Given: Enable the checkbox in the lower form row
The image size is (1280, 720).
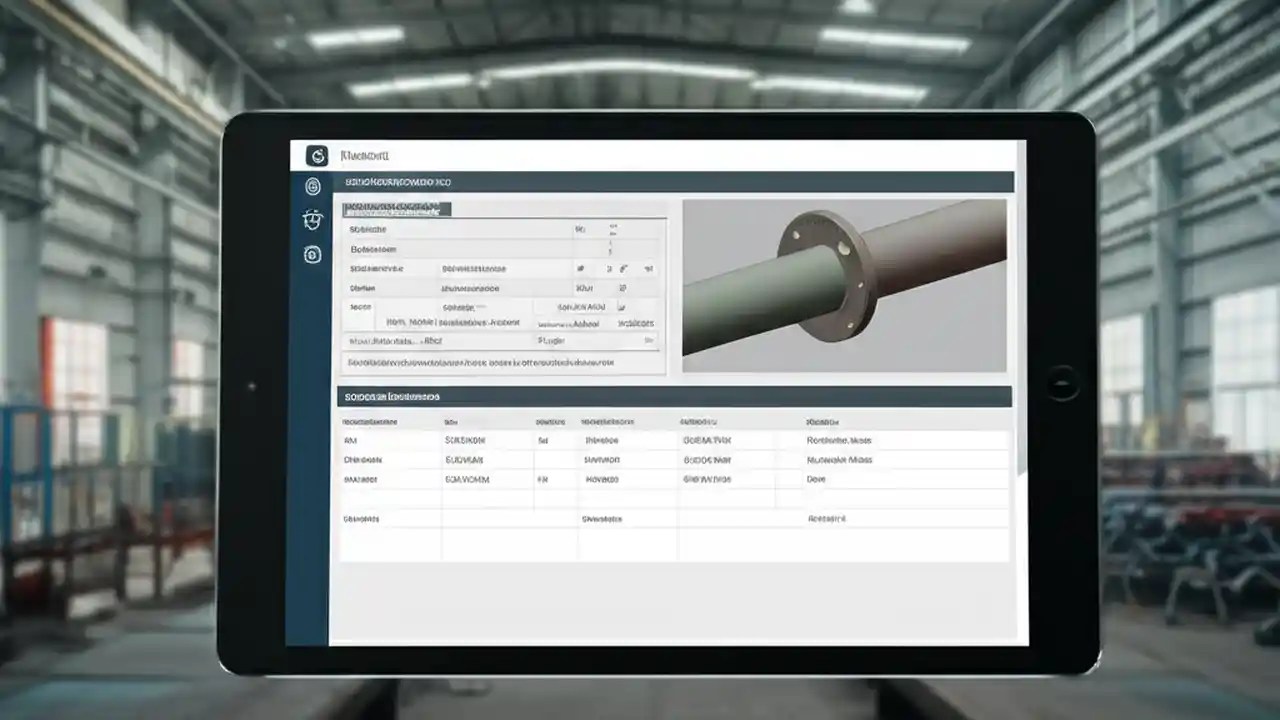Looking at the screenshot, I should click(x=622, y=307).
